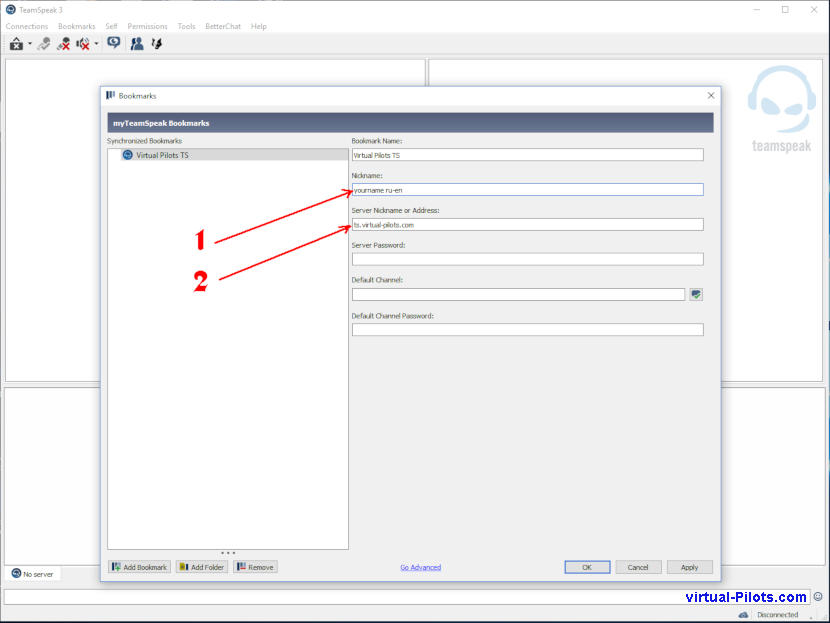Click the Cancel button
This screenshot has width=830, height=623.
point(638,567)
